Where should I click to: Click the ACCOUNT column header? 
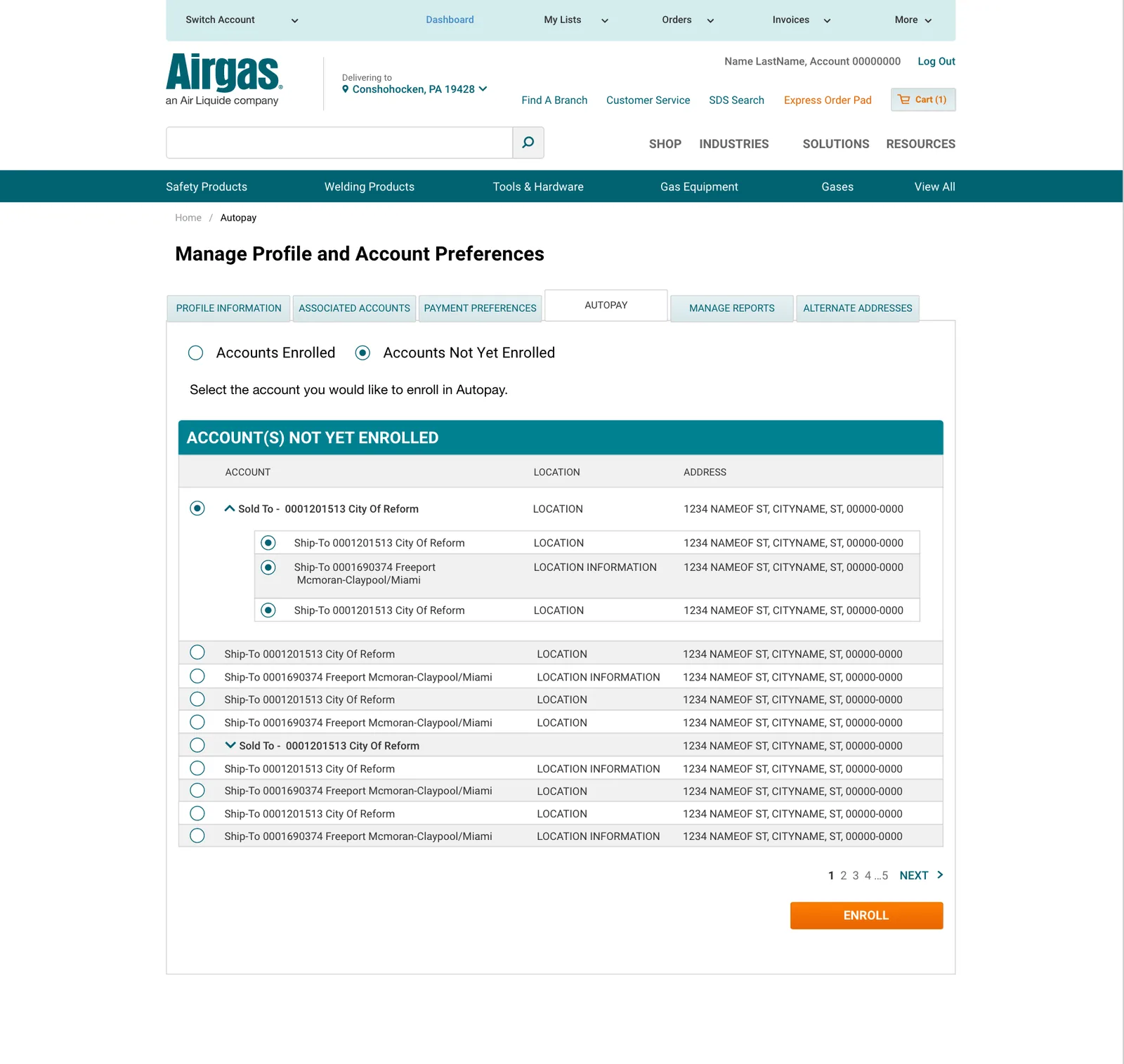pos(247,472)
